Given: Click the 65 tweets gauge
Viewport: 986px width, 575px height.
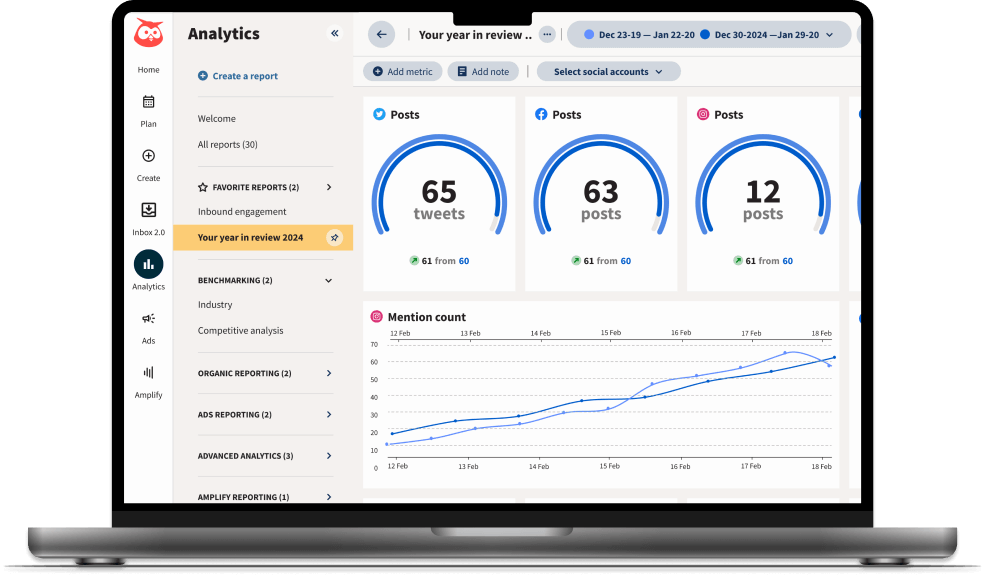Looking at the screenshot, I should coord(439,198).
